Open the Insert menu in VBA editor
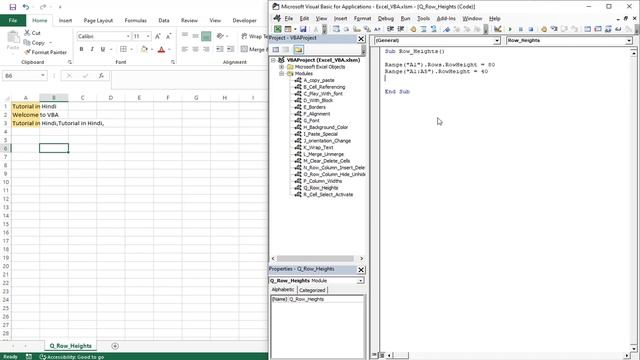This screenshot has width=640, height=360. click(340, 18)
